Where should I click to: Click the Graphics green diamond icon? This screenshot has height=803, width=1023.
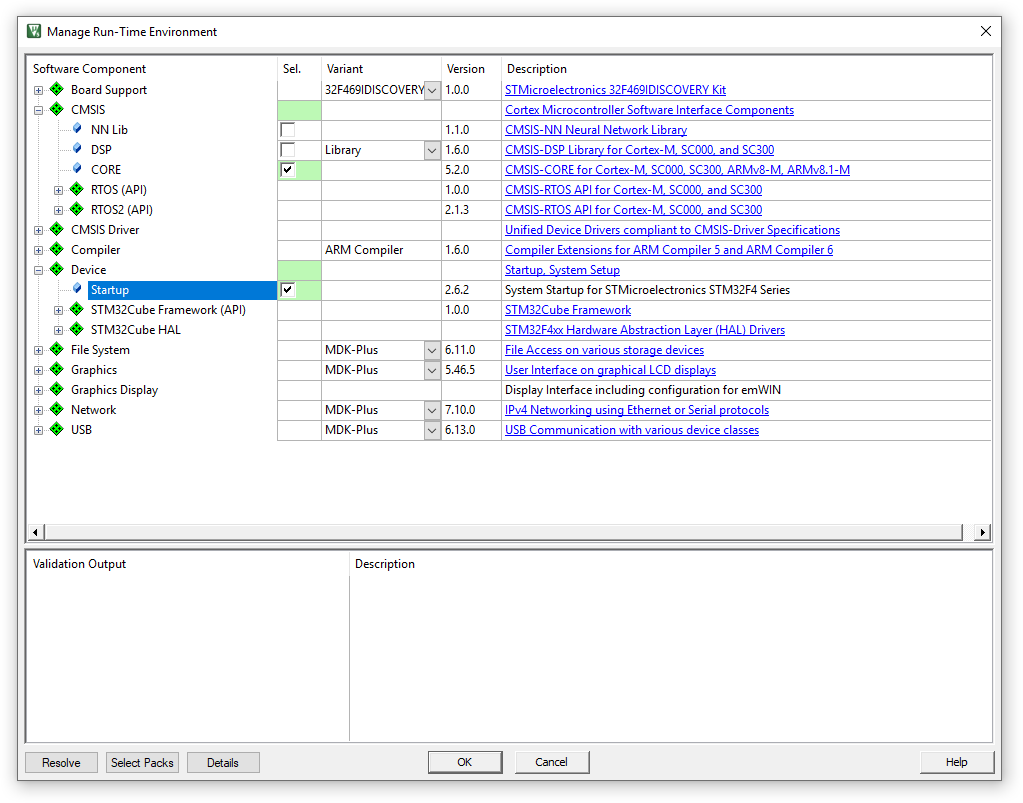(57, 369)
